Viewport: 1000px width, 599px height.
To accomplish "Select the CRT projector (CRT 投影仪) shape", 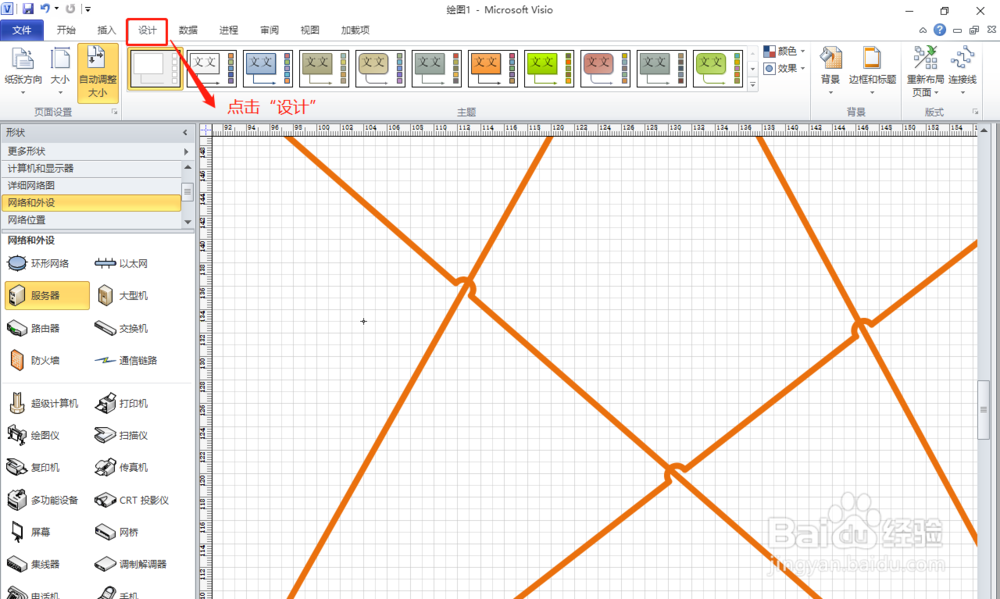I will pos(133,500).
